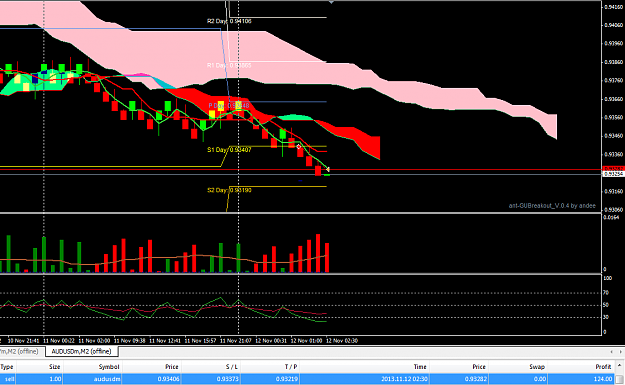Sort orders by the Type column header
Image resolution: width=625 pixels, height=385 pixels.
pyautogui.click(x=7, y=367)
